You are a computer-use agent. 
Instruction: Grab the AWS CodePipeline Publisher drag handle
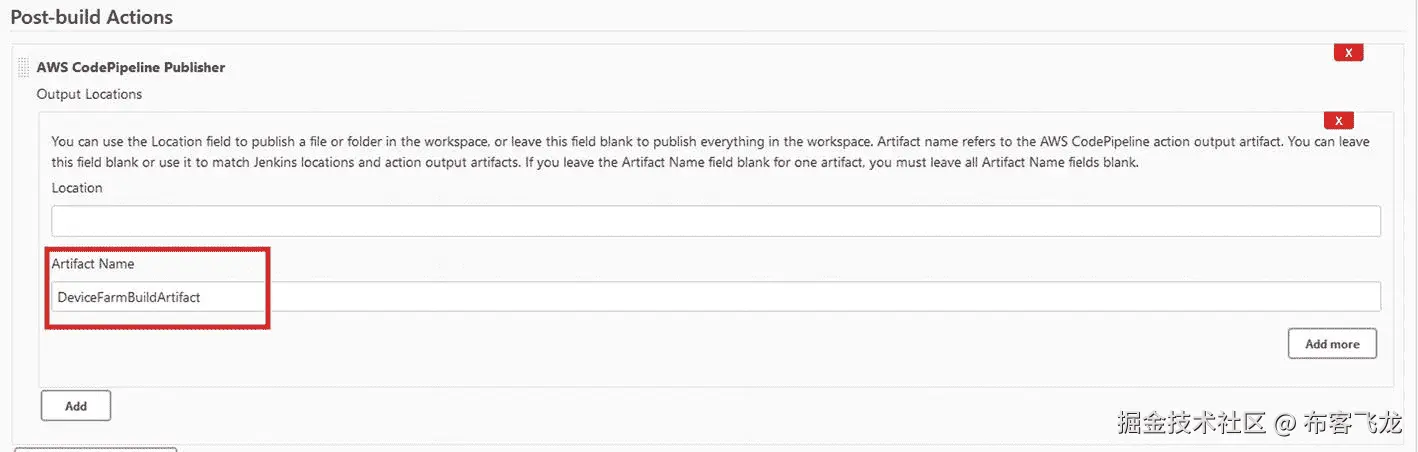click(24, 68)
